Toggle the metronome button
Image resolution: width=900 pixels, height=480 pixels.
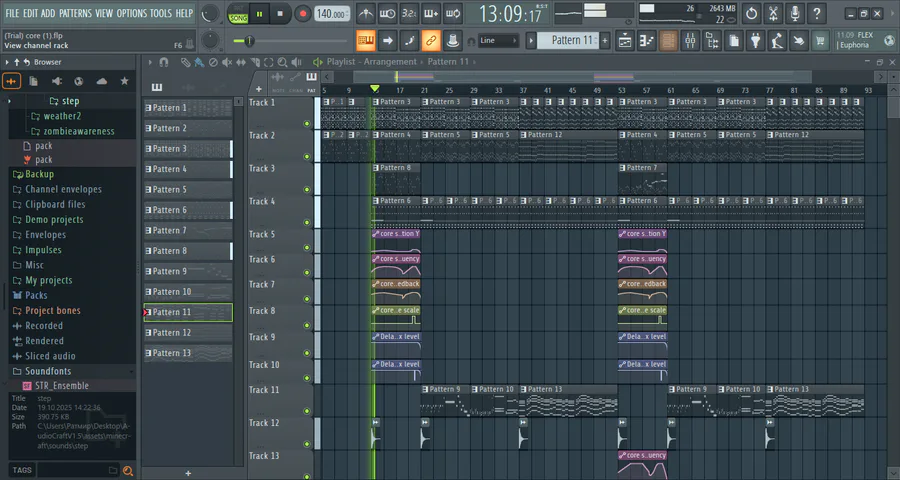366,13
